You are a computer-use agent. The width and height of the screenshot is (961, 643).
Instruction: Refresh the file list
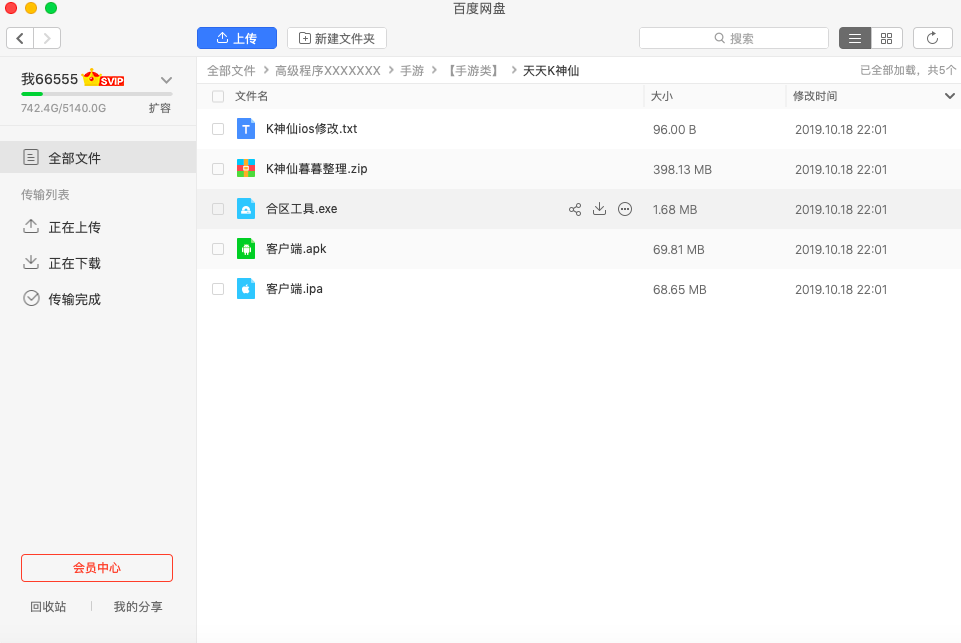point(932,38)
